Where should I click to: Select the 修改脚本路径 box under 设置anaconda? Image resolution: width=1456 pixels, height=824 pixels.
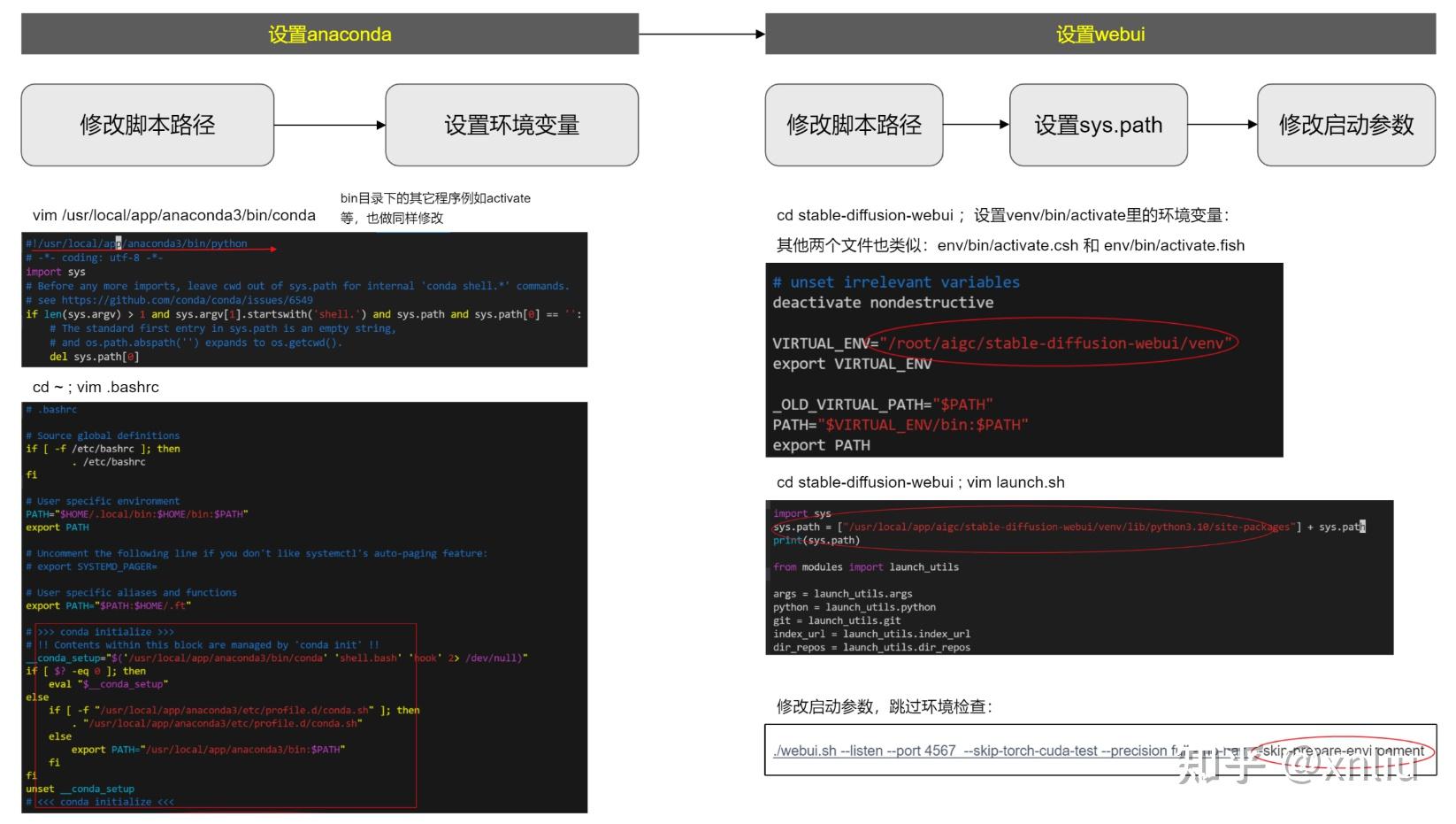[x=149, y=126]
